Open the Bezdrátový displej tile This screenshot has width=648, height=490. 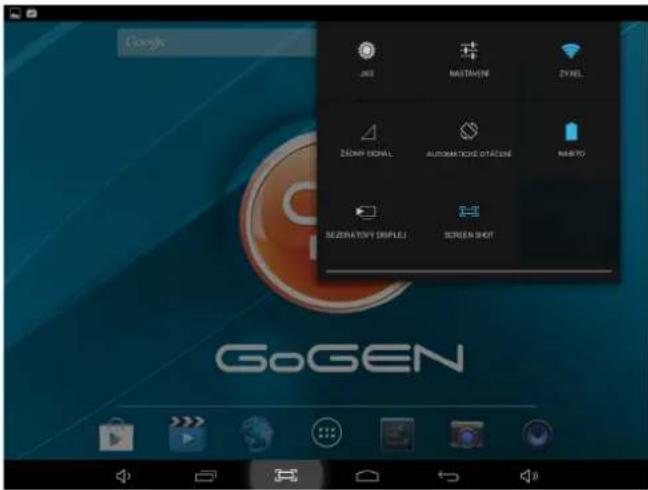point(366,221)
